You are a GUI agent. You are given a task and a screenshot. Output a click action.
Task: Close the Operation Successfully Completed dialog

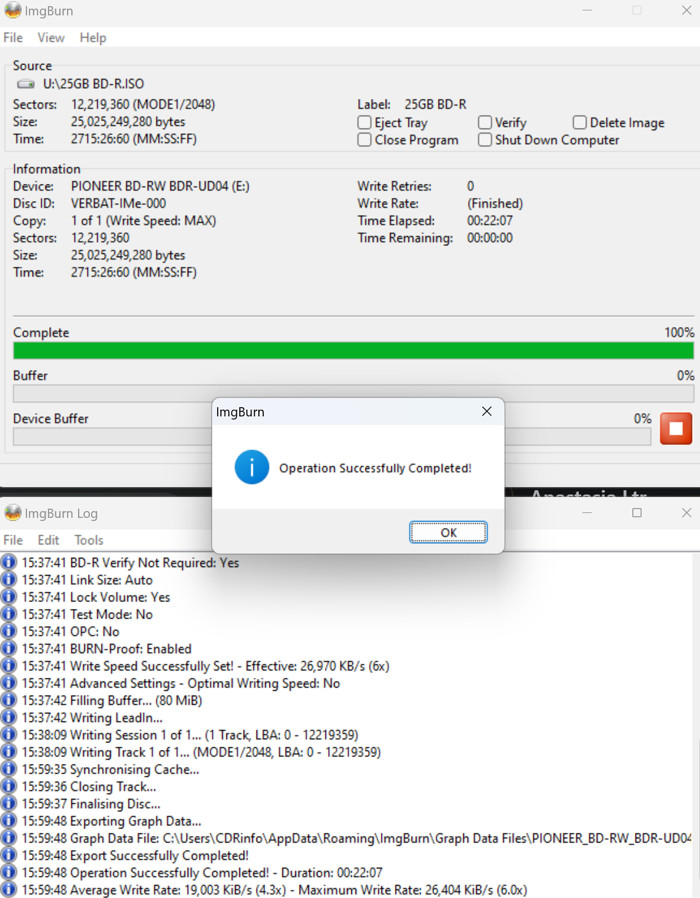click(486, 411)
